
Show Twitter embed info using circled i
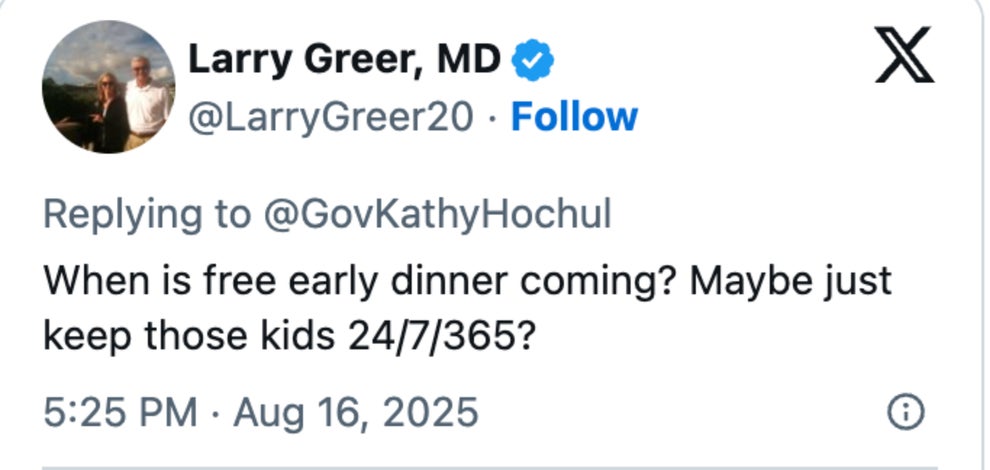[x=906, y=411]
